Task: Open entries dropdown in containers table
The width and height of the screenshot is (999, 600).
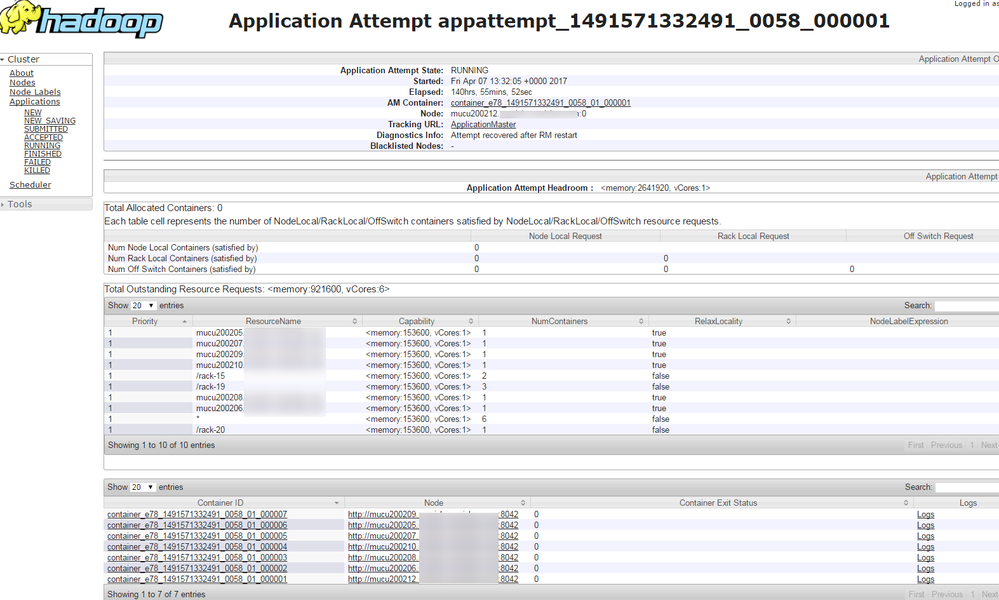Action: click(144, 487)
